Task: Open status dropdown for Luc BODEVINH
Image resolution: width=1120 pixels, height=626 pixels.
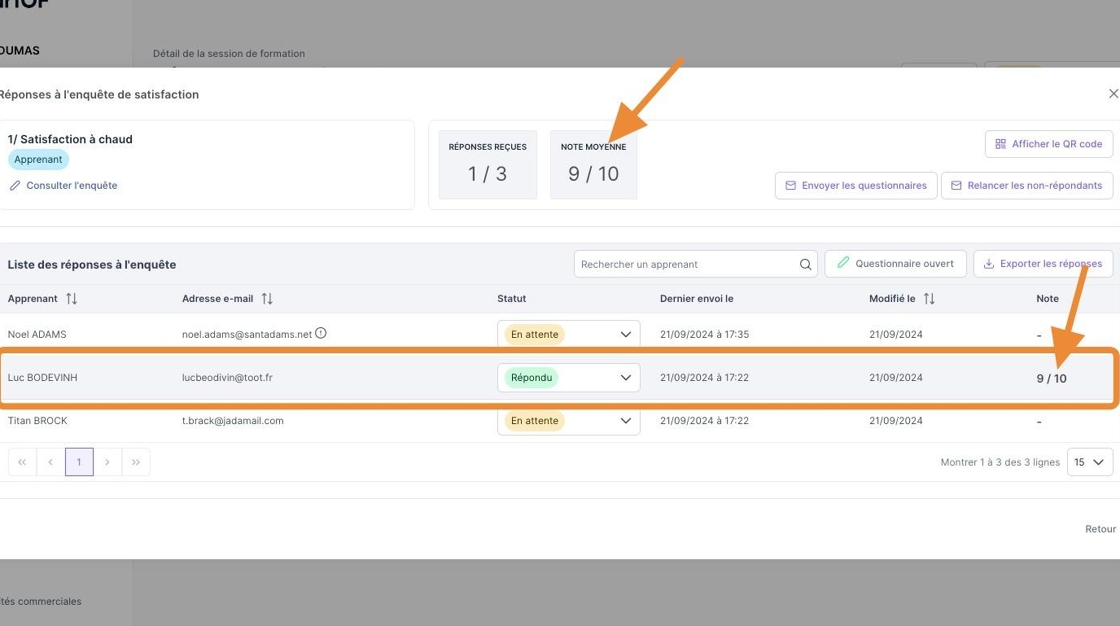Action: point(569,377)
